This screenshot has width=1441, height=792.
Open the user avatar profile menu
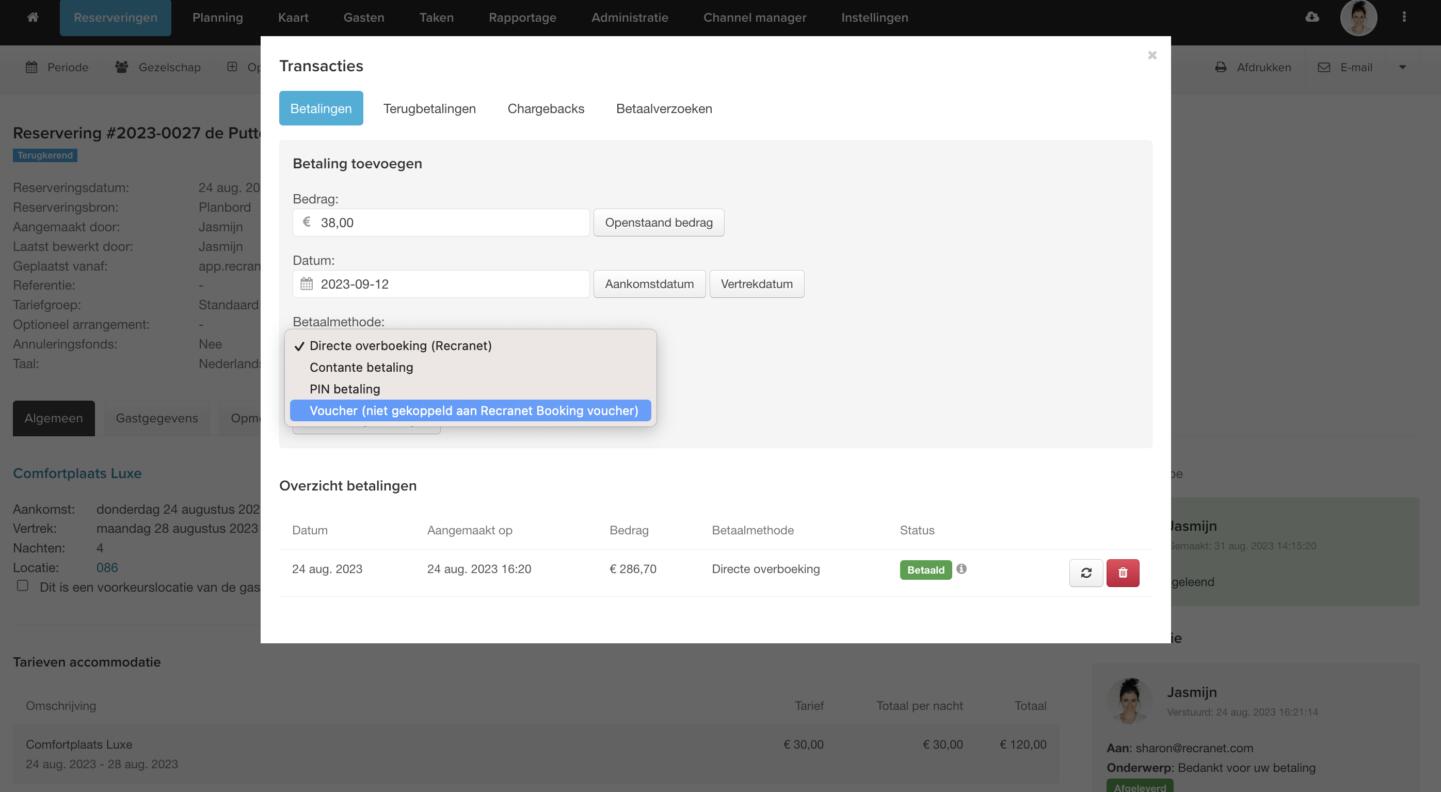pyautogui.click(x=1358, y=18)
